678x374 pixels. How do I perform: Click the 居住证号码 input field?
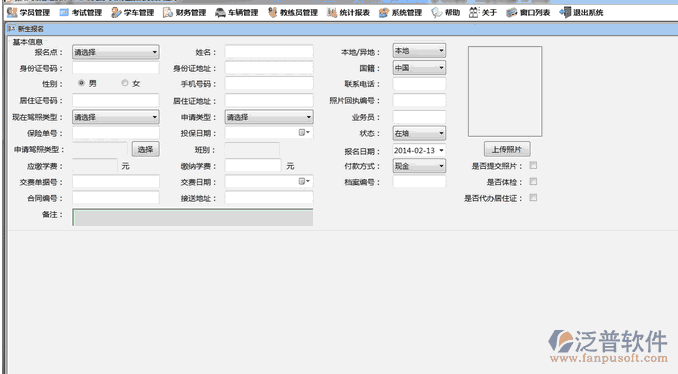115,100
